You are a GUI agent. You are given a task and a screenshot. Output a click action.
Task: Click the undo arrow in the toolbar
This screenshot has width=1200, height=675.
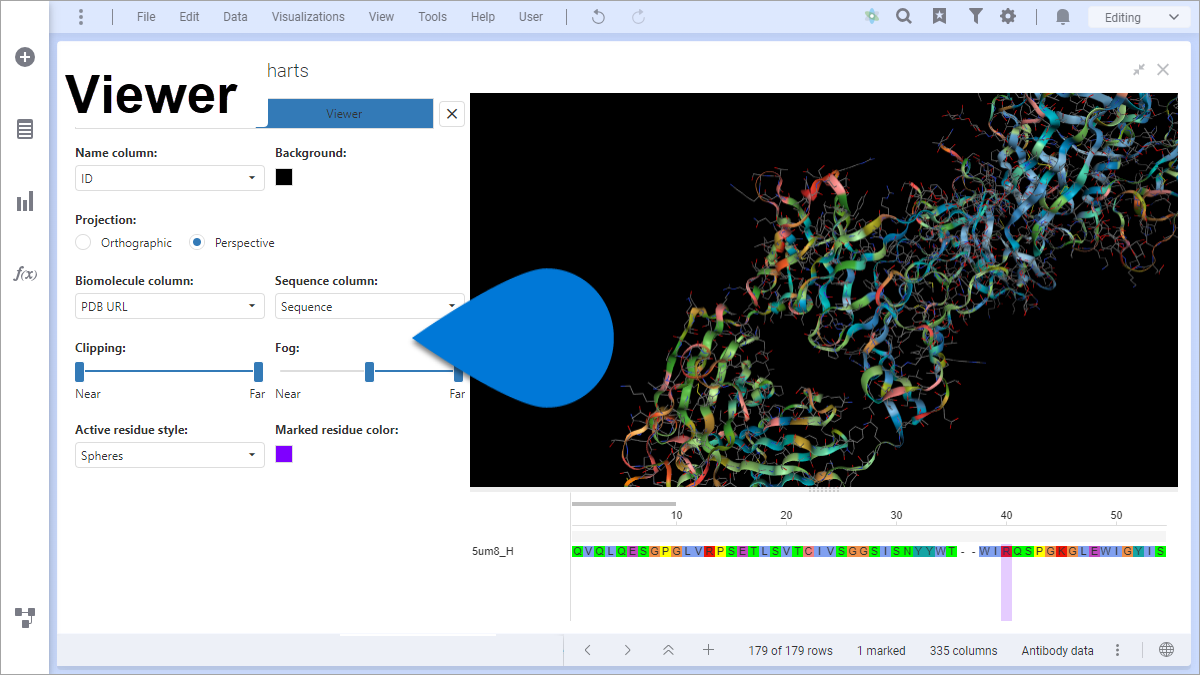click(597, 16)
